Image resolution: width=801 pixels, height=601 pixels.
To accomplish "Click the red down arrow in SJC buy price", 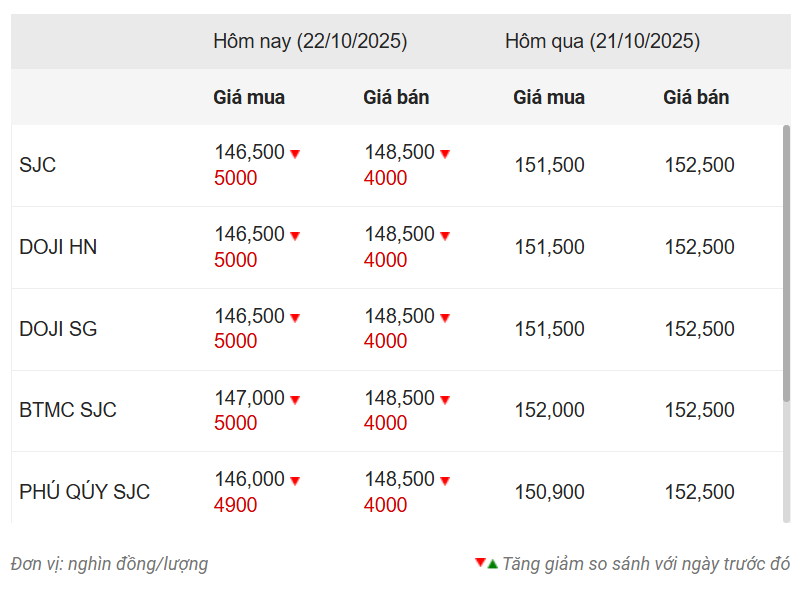I will click(x=295, y=154).
